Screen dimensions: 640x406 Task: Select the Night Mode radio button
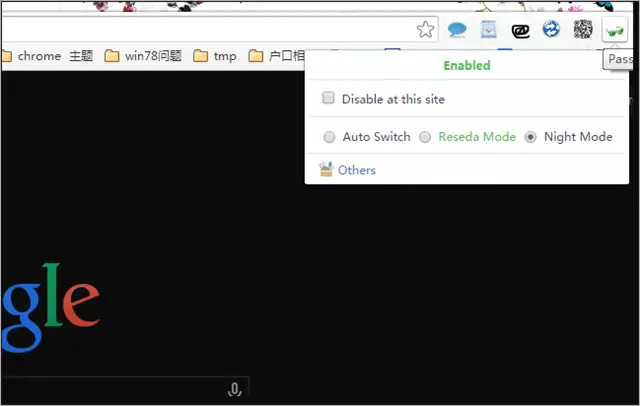(530, 137)
